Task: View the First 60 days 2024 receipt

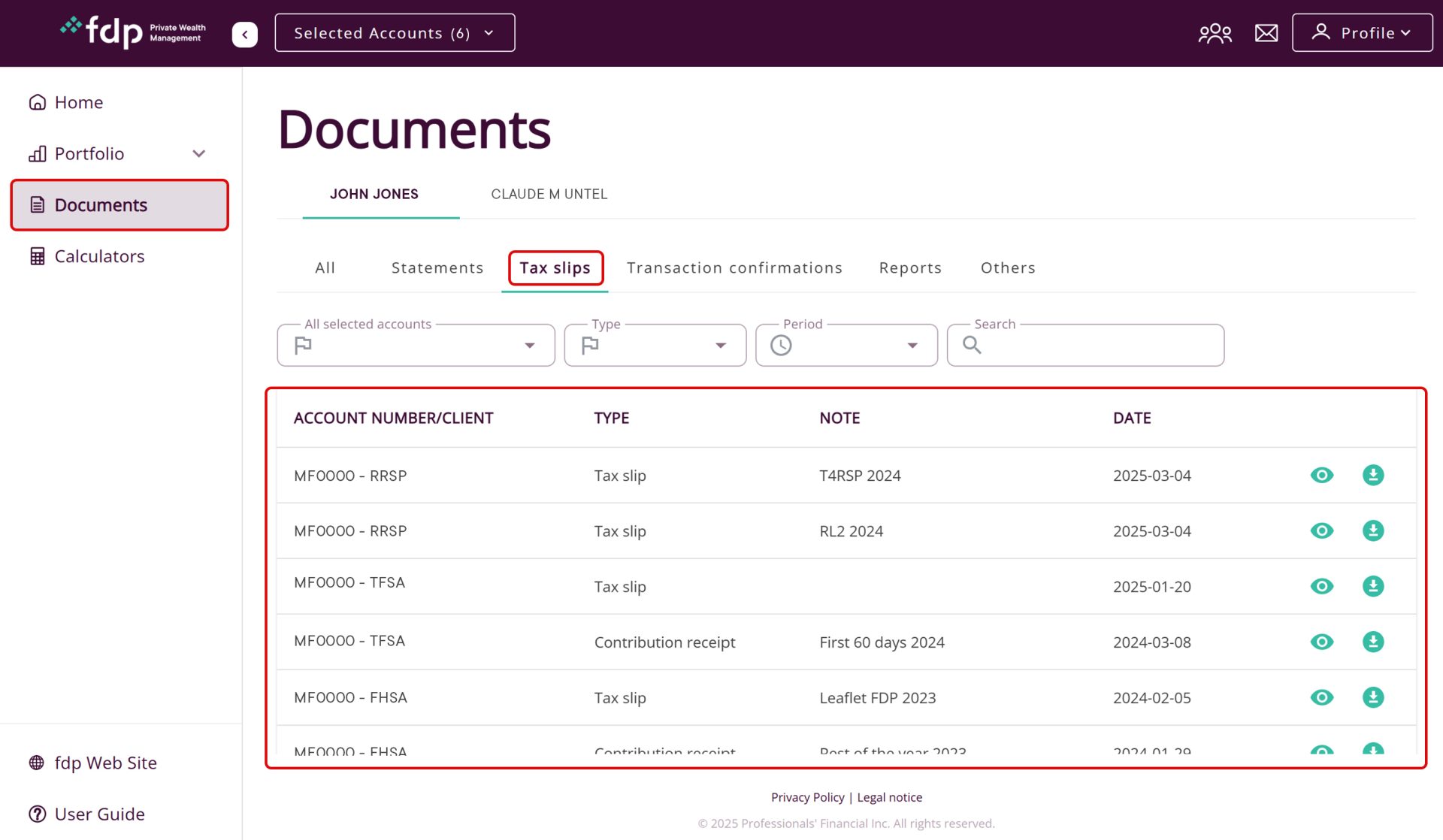Action: click(1322, 642)
